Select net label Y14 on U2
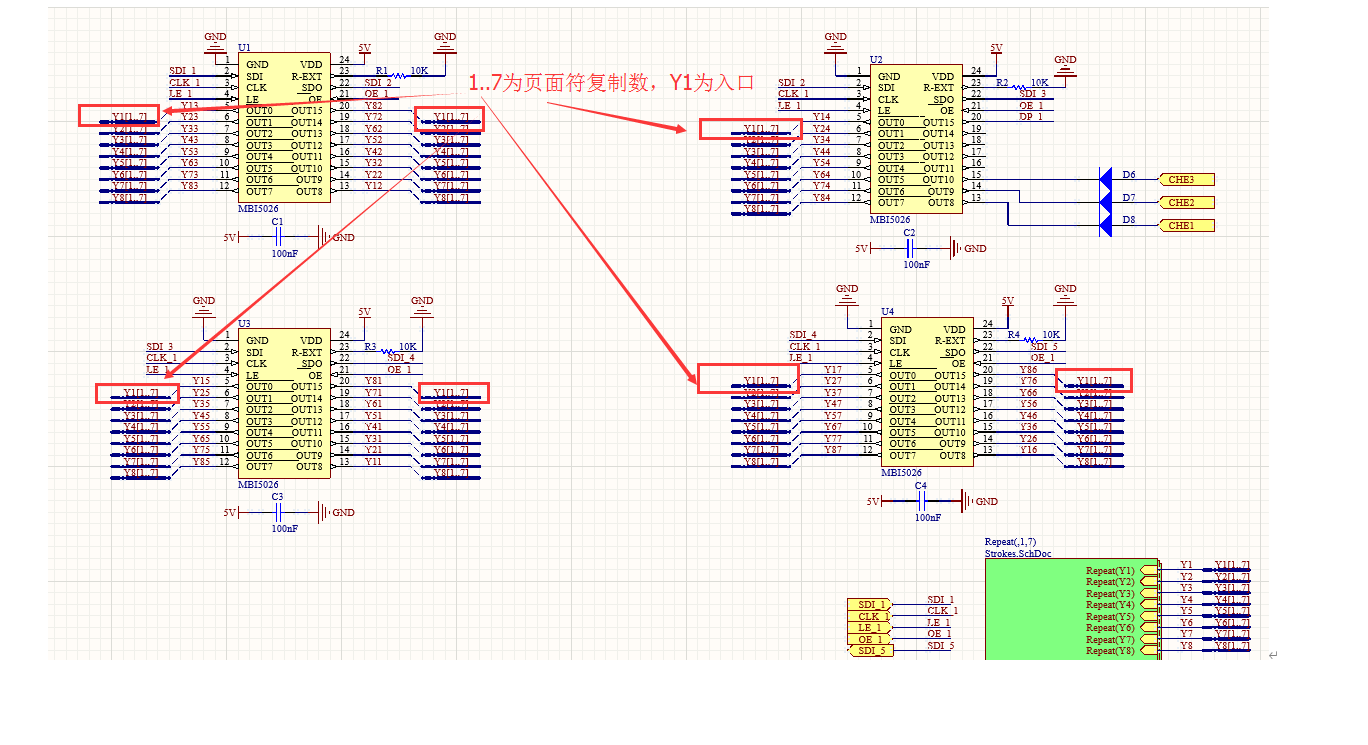Image resolution: width=1368 pixels, height=745 pixels. click(821, 117)
